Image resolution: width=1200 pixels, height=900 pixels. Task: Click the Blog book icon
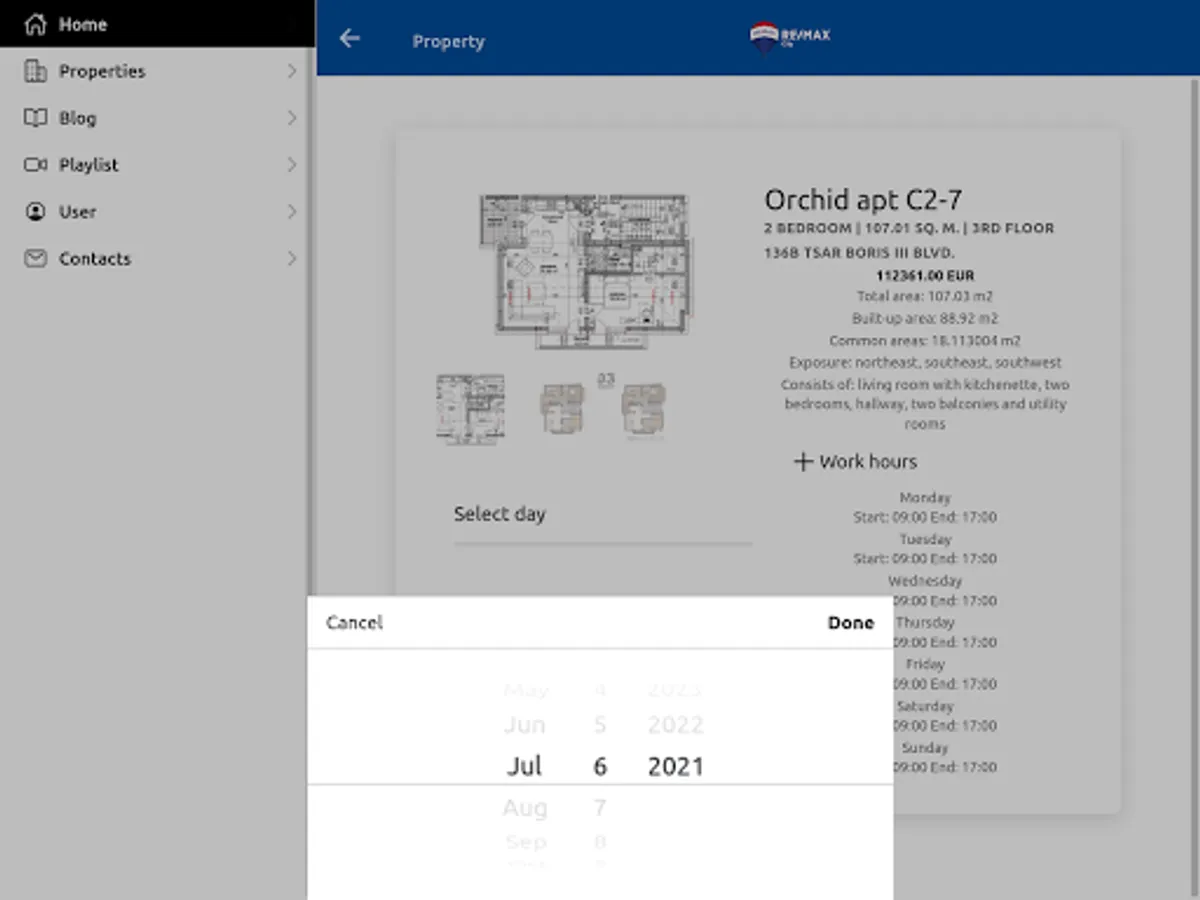point(35,118)
